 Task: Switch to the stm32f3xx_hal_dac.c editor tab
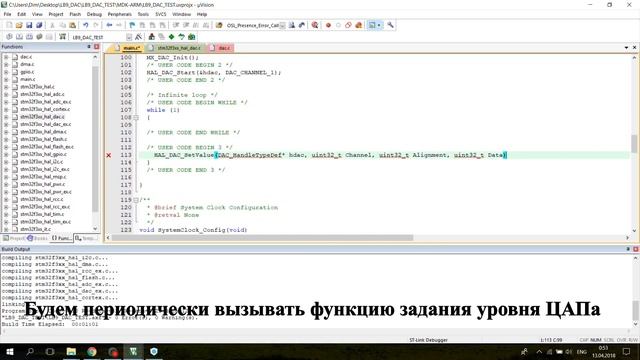[175, 48]
